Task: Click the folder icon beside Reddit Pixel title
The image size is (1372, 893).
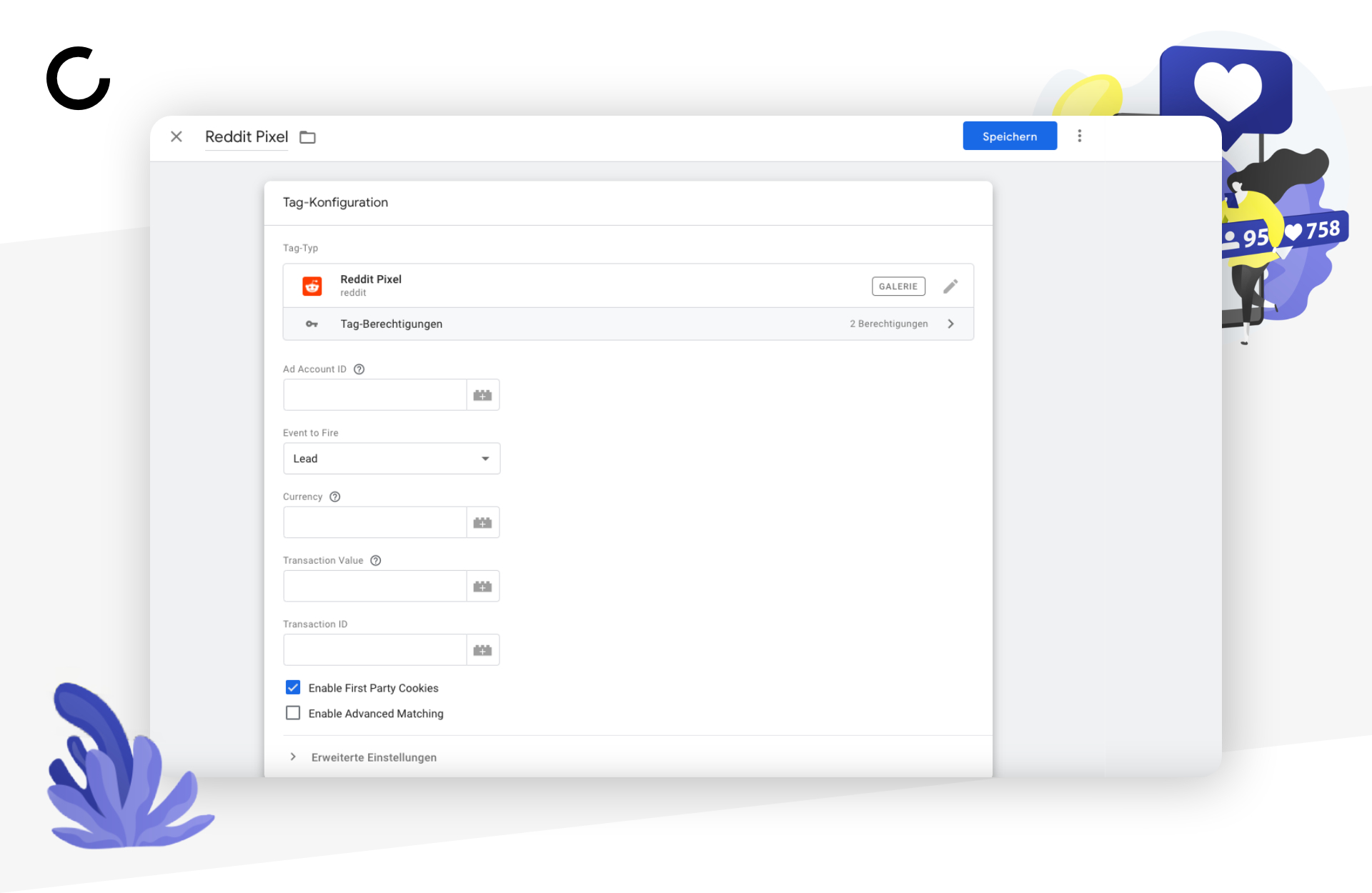Action: tap(307, 137)
